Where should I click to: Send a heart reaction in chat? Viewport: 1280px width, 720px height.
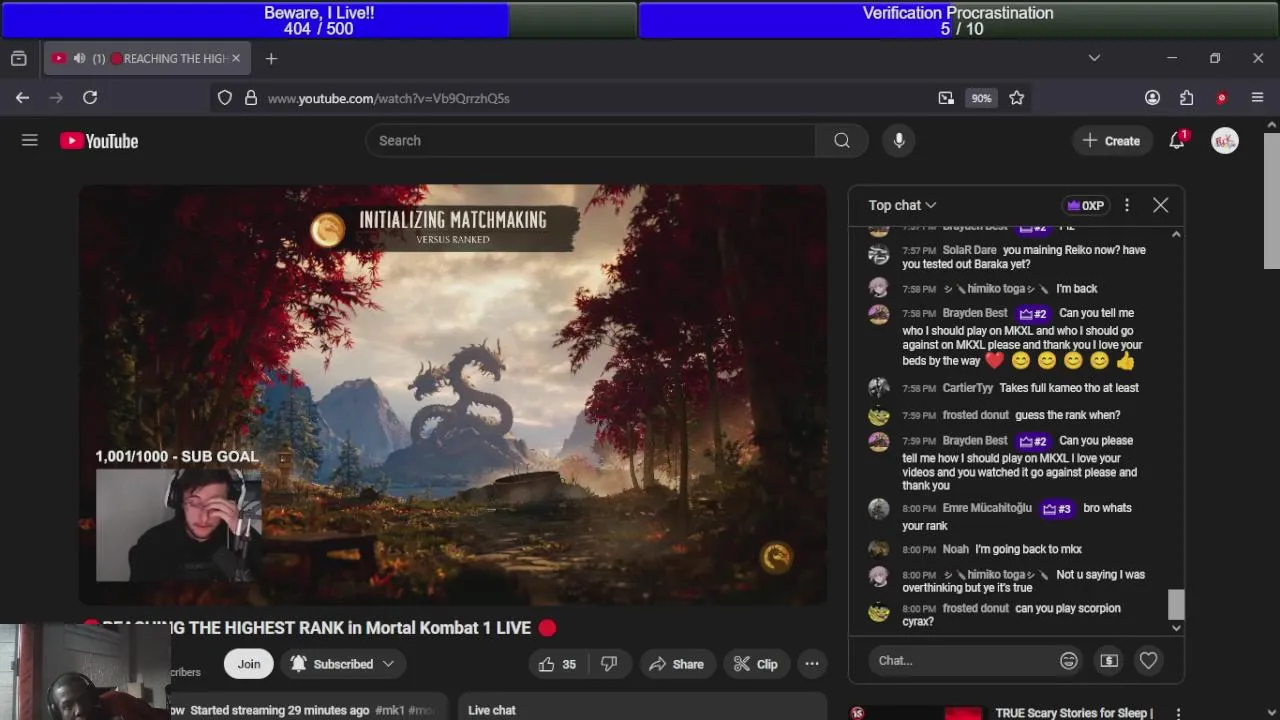tap(1149, 661)
